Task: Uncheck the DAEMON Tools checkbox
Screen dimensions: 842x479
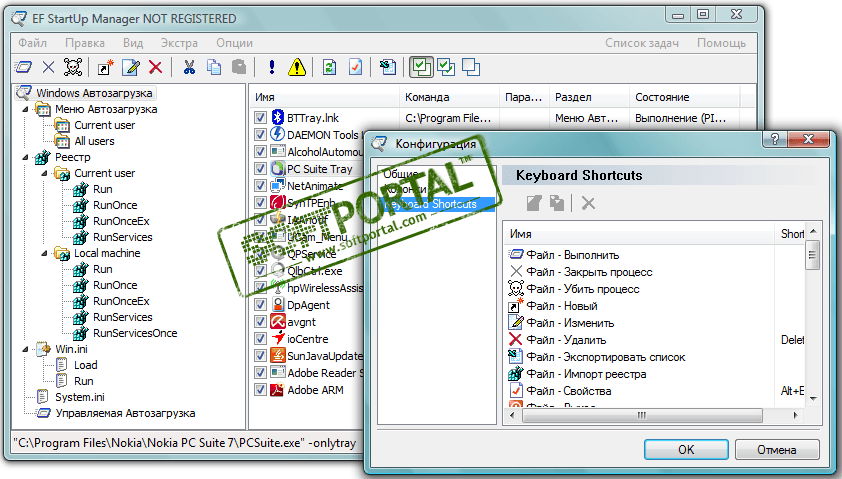Action: 260,134
